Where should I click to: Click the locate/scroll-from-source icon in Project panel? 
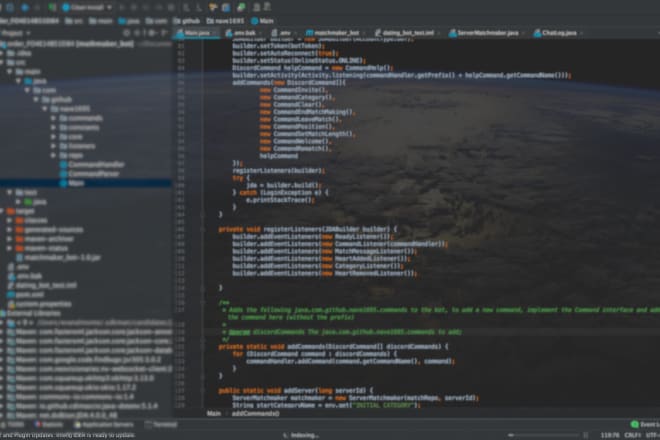click(126, 33)
